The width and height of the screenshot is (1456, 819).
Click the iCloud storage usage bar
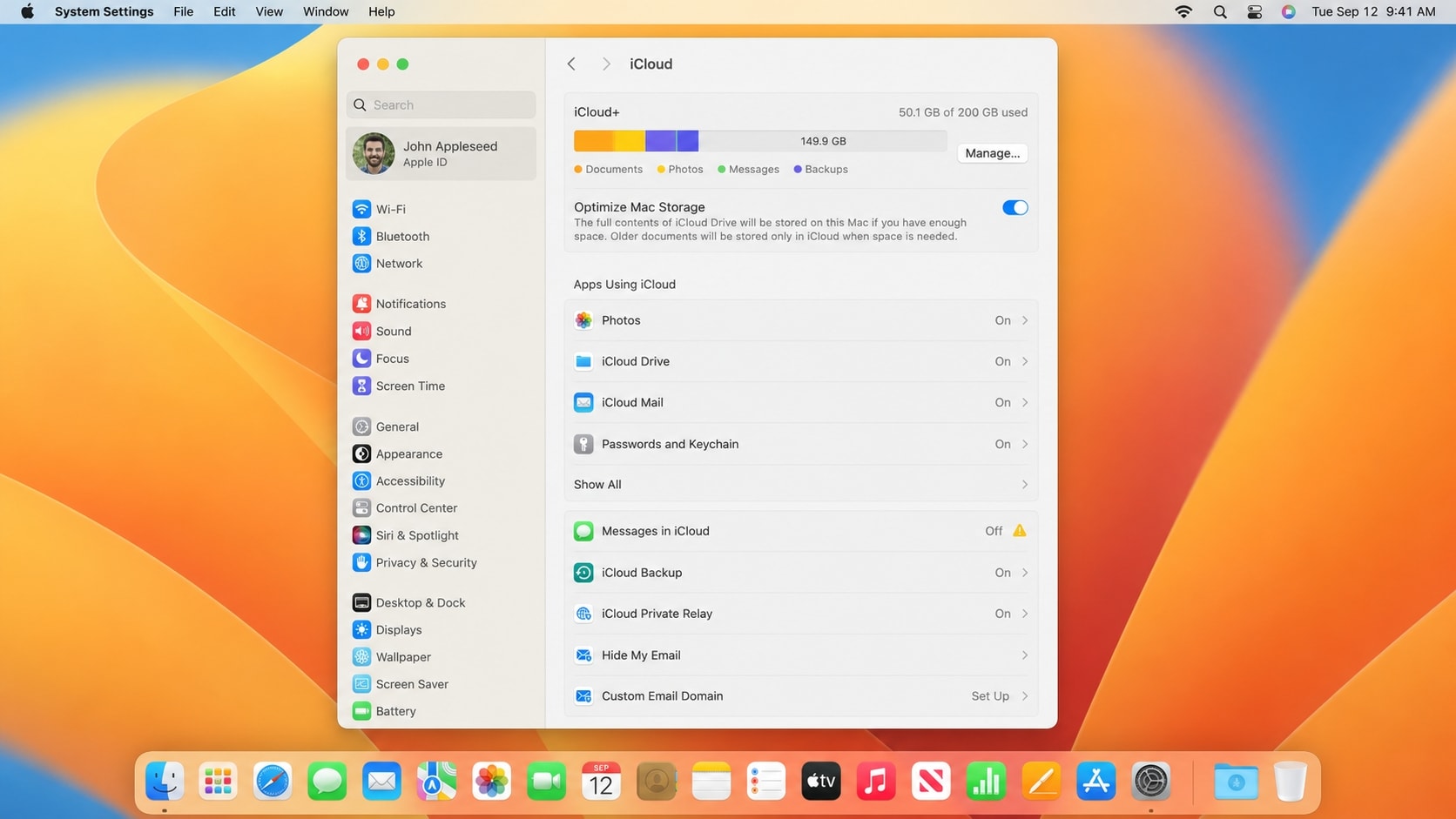(759, 141)
